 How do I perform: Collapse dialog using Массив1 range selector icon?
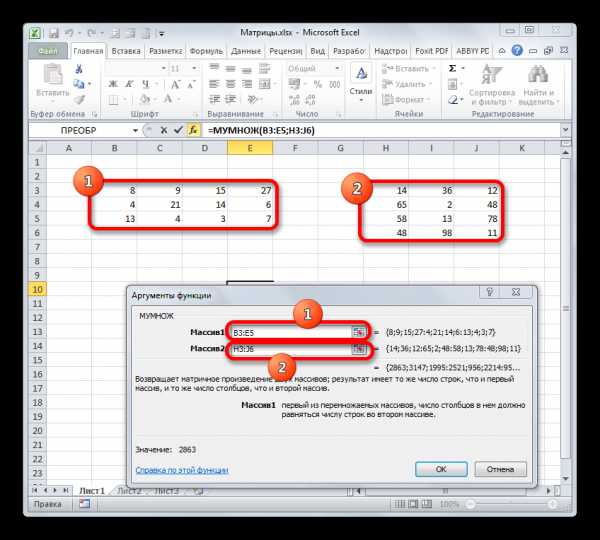357,332
